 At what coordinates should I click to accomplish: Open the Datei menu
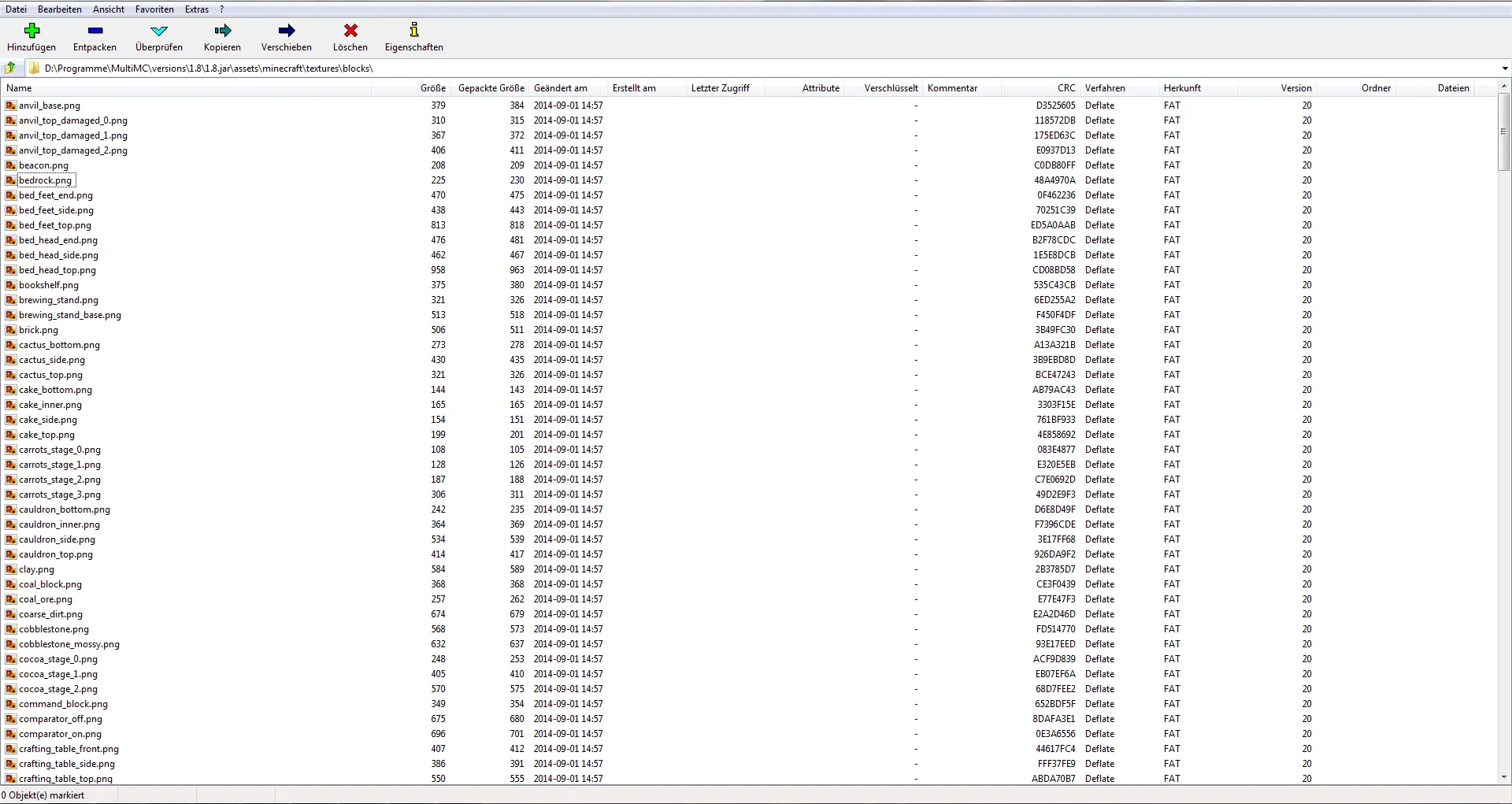pyautogui.click(x=16, y=9)
